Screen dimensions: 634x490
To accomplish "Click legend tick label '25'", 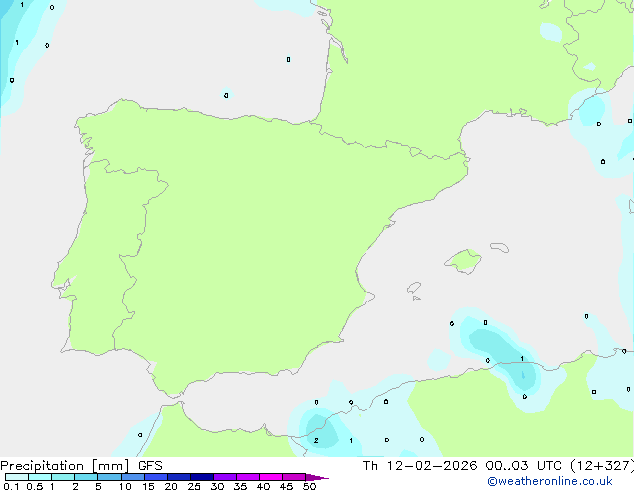I will [x=194, y=486].
